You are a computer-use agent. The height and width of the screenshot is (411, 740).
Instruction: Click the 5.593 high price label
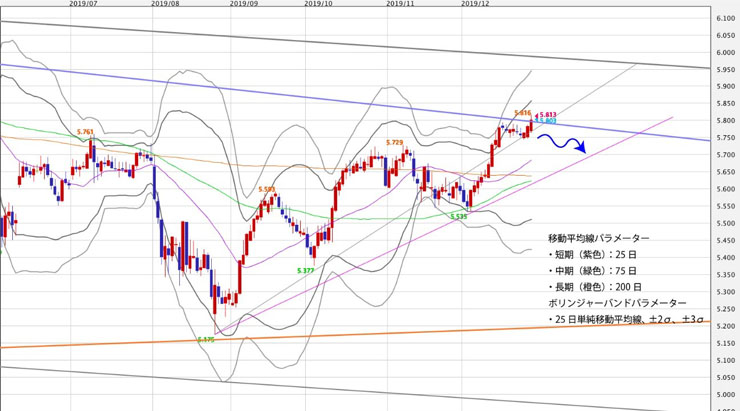click(267, 189)
